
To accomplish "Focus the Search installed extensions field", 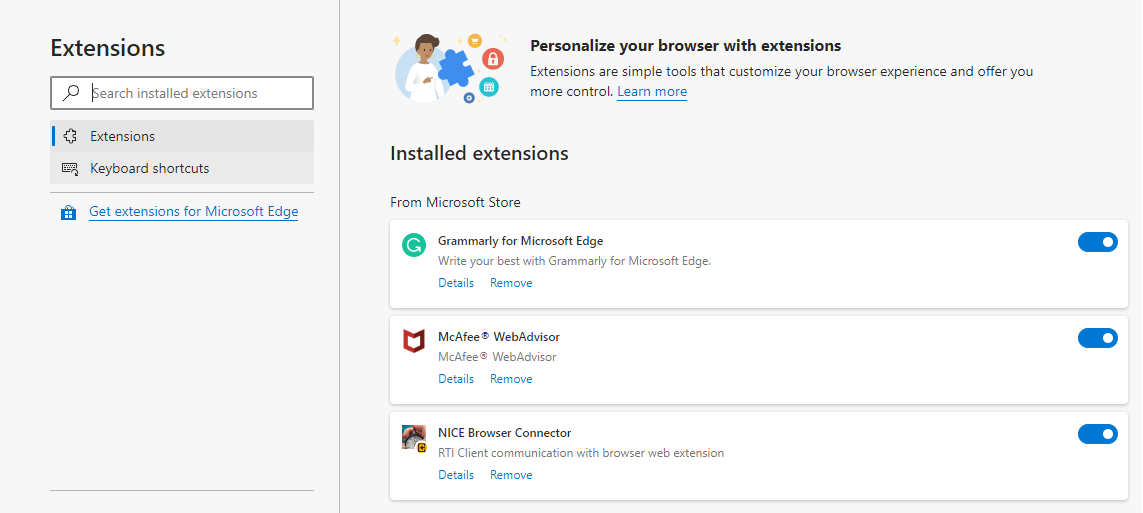I will [182, 93].
